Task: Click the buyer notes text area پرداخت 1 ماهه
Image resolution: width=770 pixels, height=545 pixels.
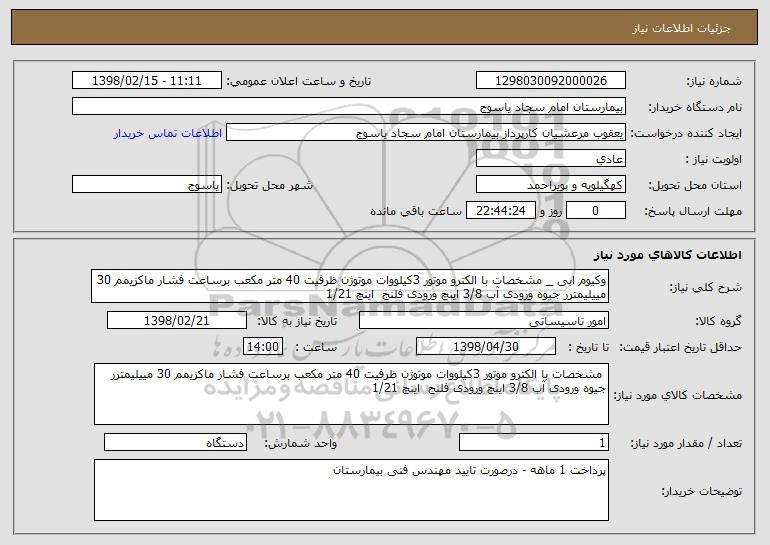Action: coord(351,490)
